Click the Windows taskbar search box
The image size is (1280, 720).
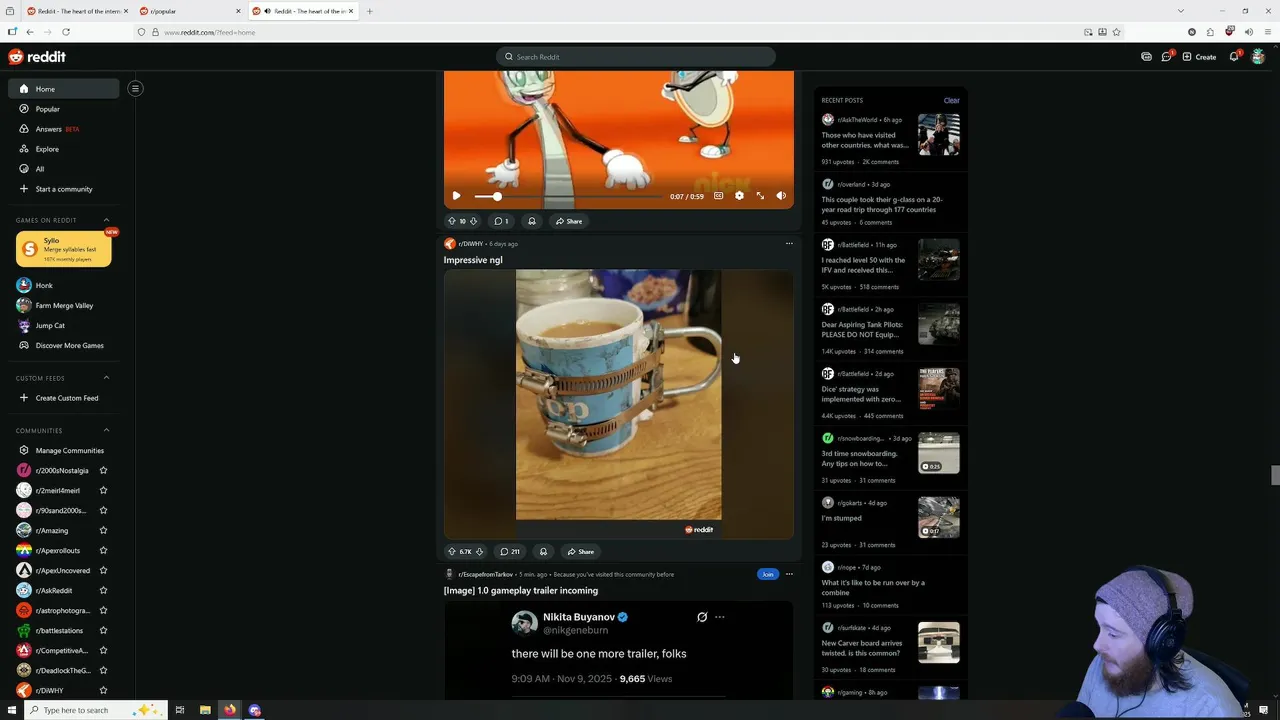pos(94,710)
